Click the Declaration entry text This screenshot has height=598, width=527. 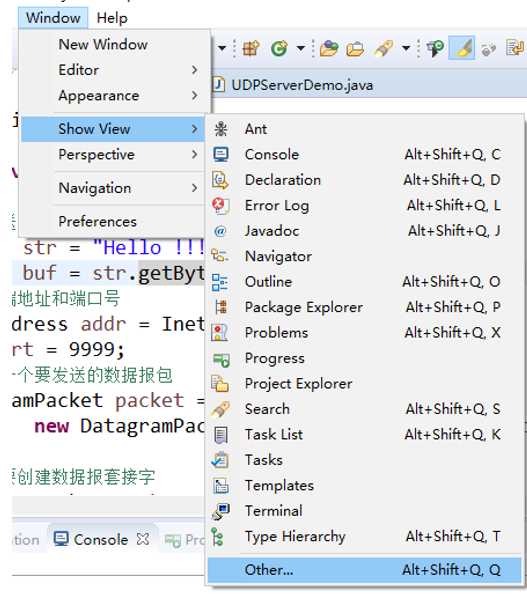pos(283,180)
